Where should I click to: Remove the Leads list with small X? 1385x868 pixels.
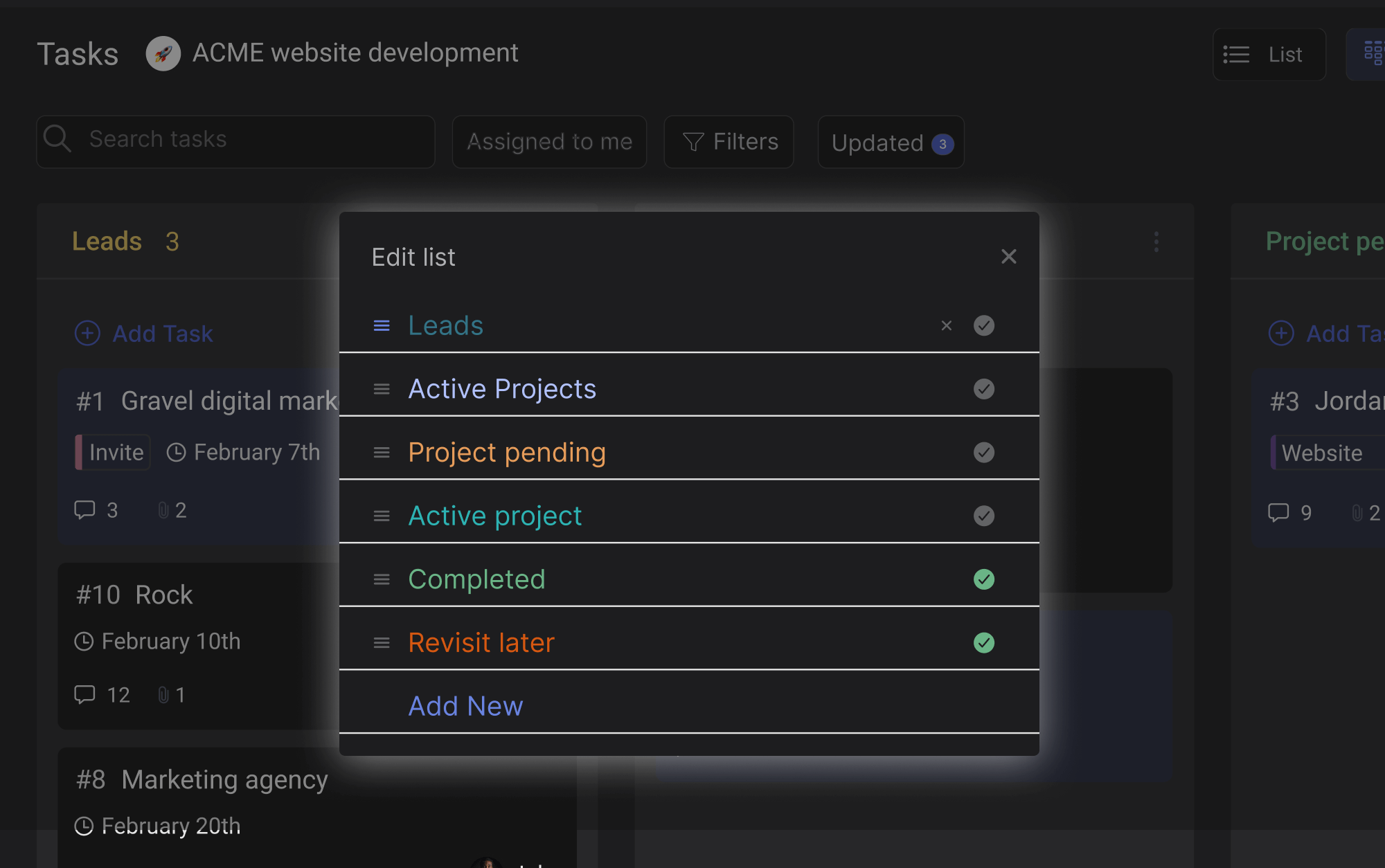click(x=946, y=325)
